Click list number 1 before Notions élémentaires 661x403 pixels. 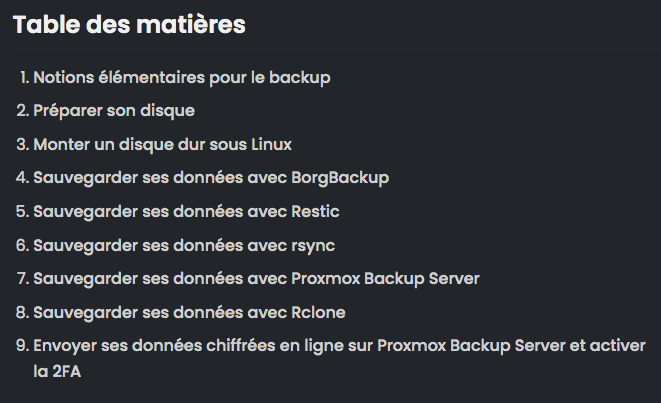pos(24,78)
